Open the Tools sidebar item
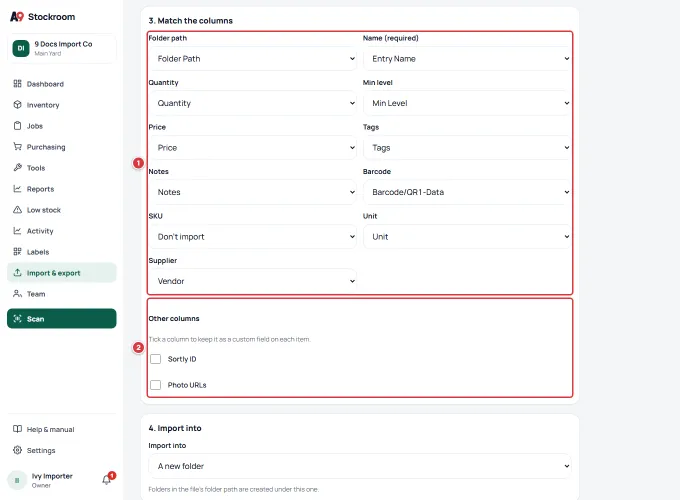 [62, 167]
